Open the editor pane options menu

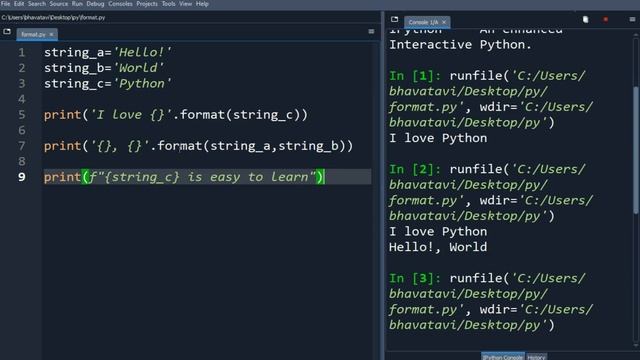(371, 31)
